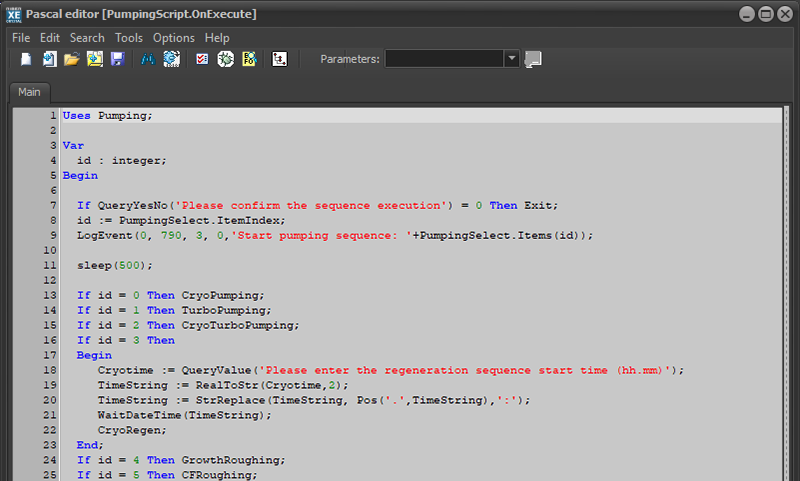Click inside the Parameters combo box
This screenshot has width=800, height=481.
[x=444, y=59]
